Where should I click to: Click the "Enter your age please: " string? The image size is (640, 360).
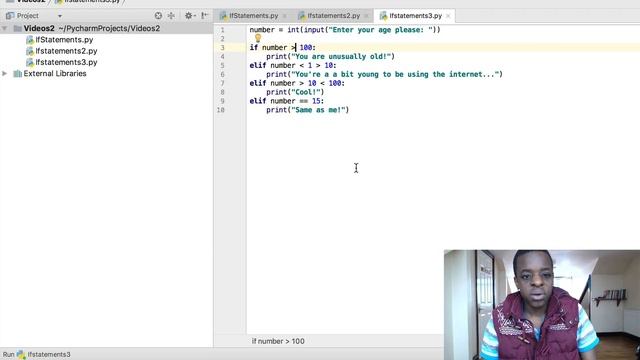pos(380,30)
